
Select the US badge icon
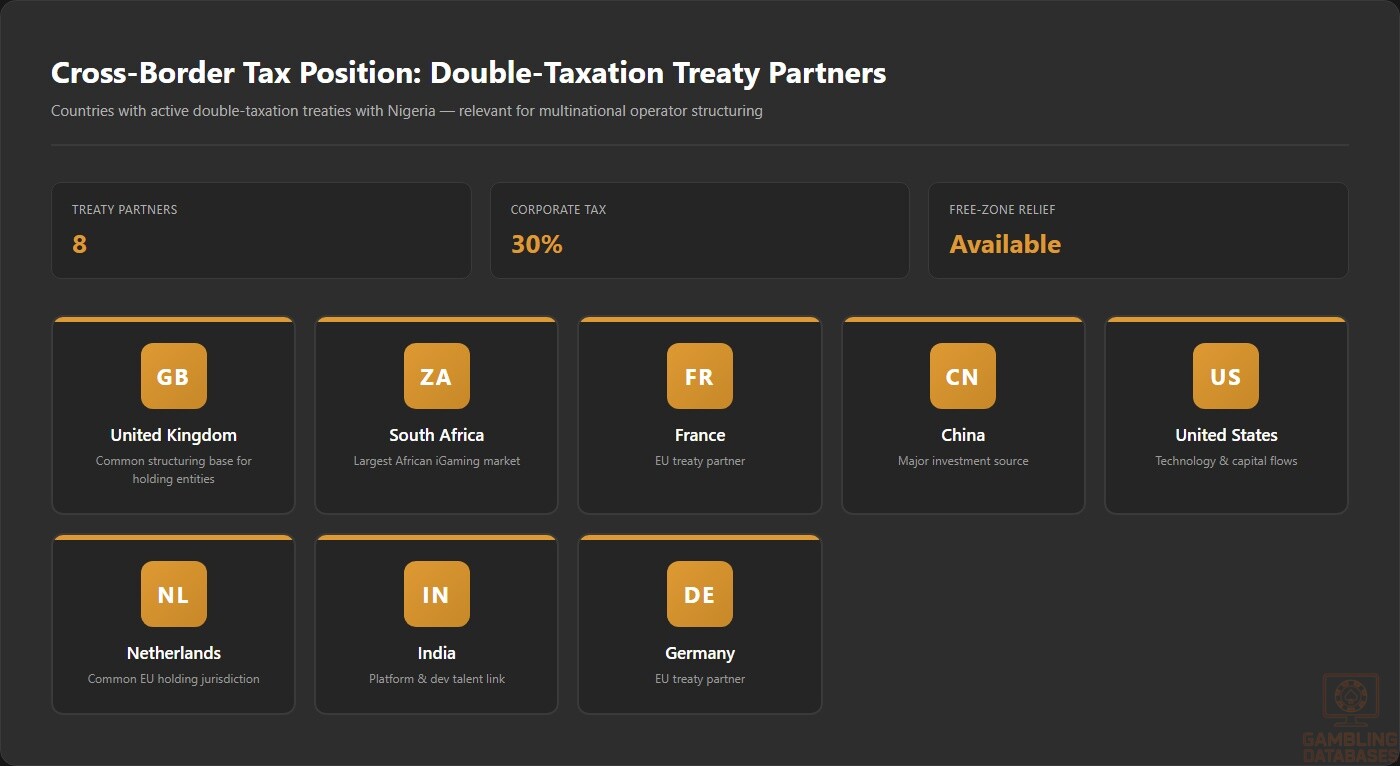pos(1225,376)
